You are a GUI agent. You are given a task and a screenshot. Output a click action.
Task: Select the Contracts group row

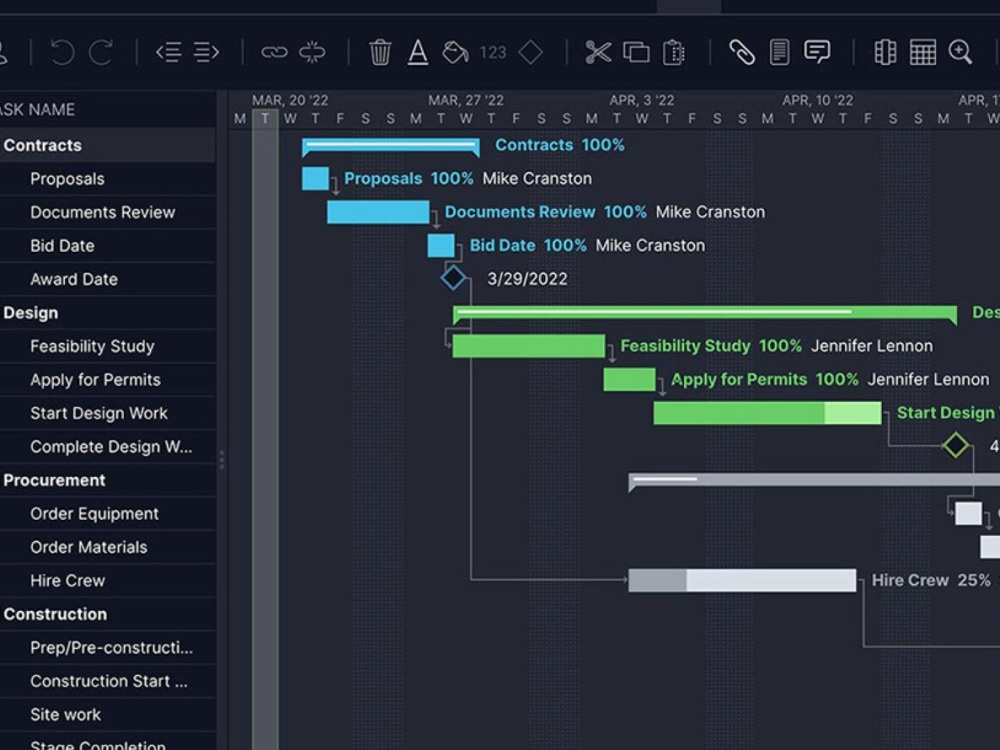click(107, 145)
